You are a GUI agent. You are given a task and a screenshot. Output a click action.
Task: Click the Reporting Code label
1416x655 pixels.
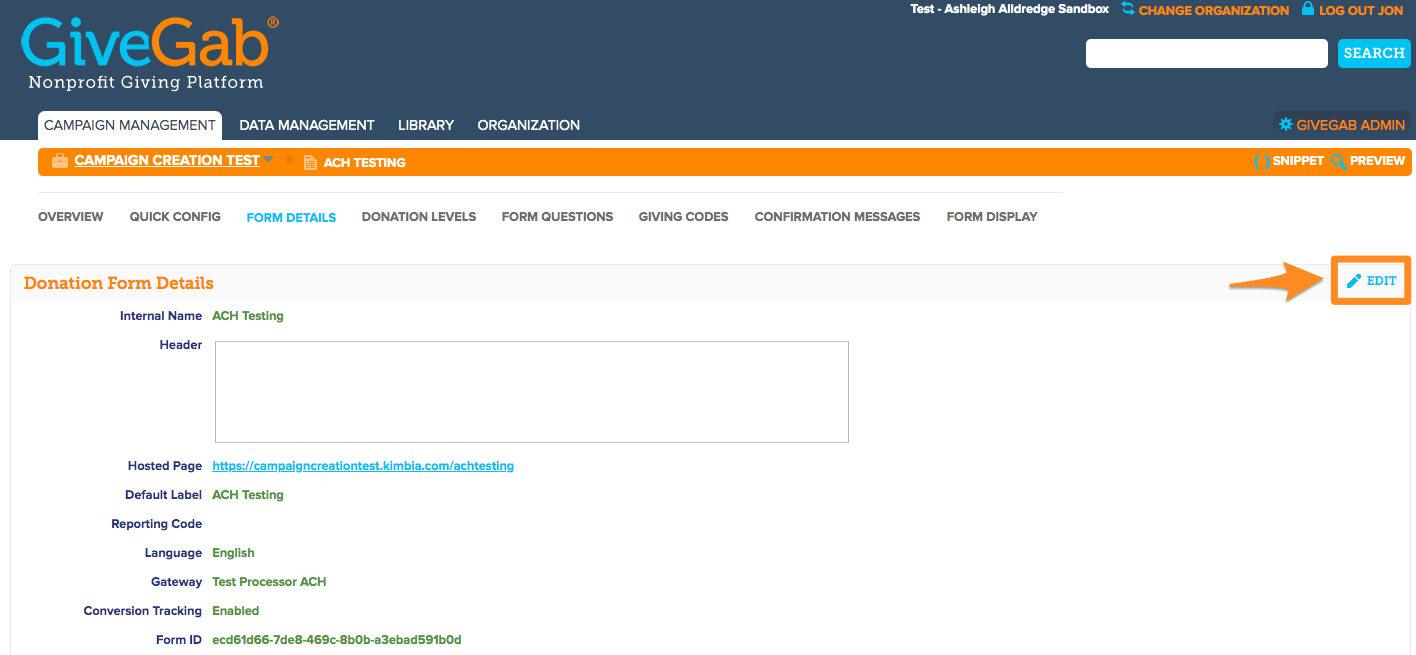(157, 524)
